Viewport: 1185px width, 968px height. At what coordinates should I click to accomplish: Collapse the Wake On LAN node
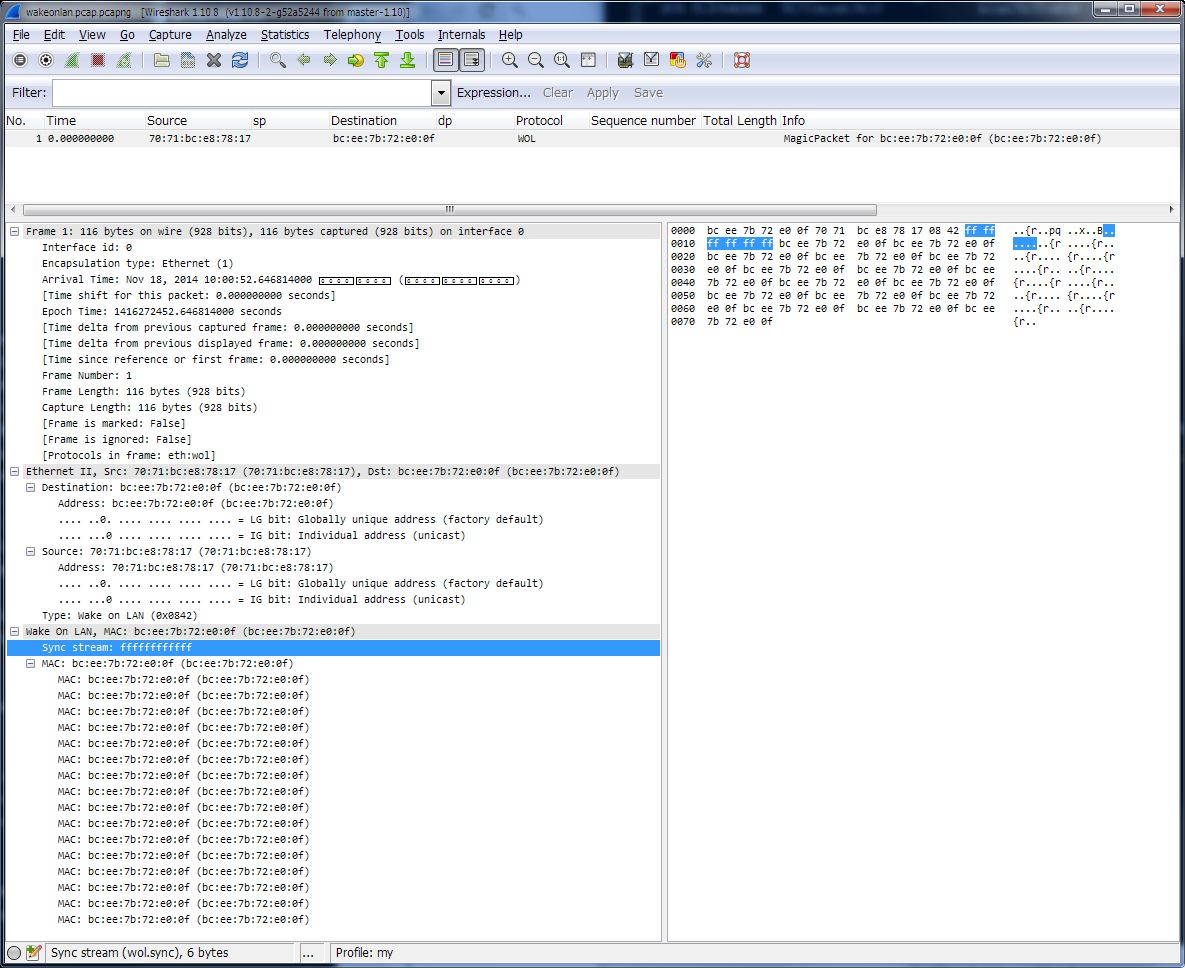point(14,632)
